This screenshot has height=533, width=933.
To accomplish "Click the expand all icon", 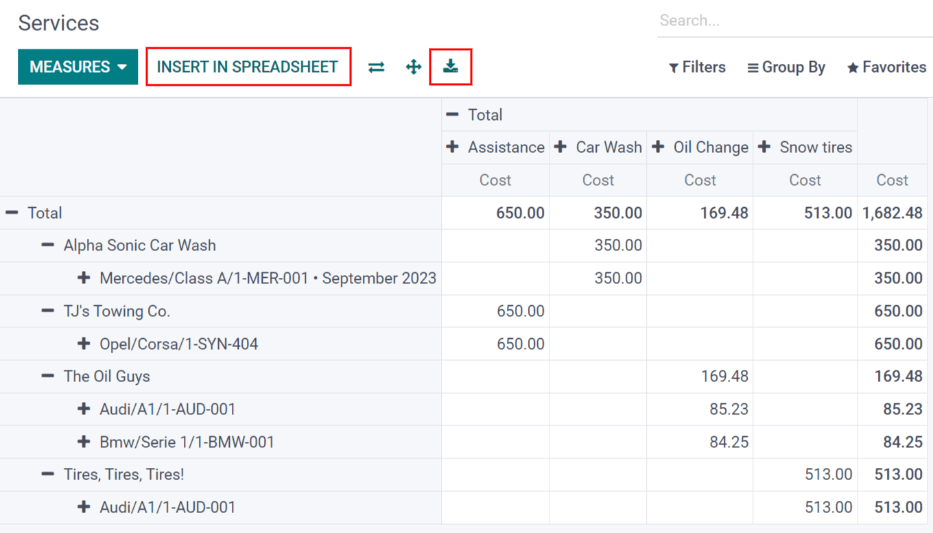I will click(413, 67).
